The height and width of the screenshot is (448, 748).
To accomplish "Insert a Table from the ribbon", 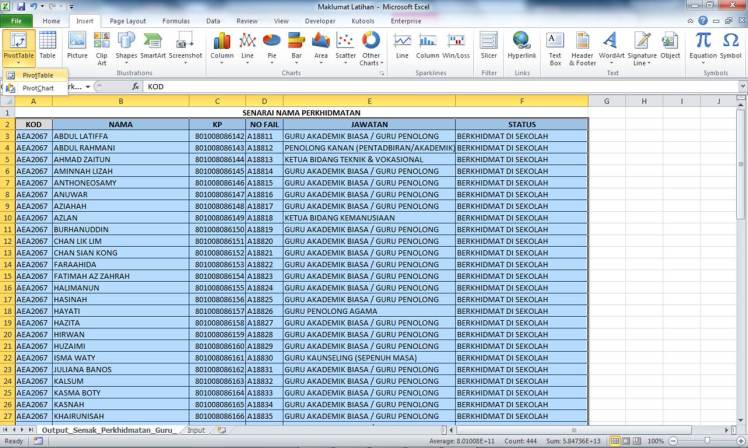I will click(47, 45).
